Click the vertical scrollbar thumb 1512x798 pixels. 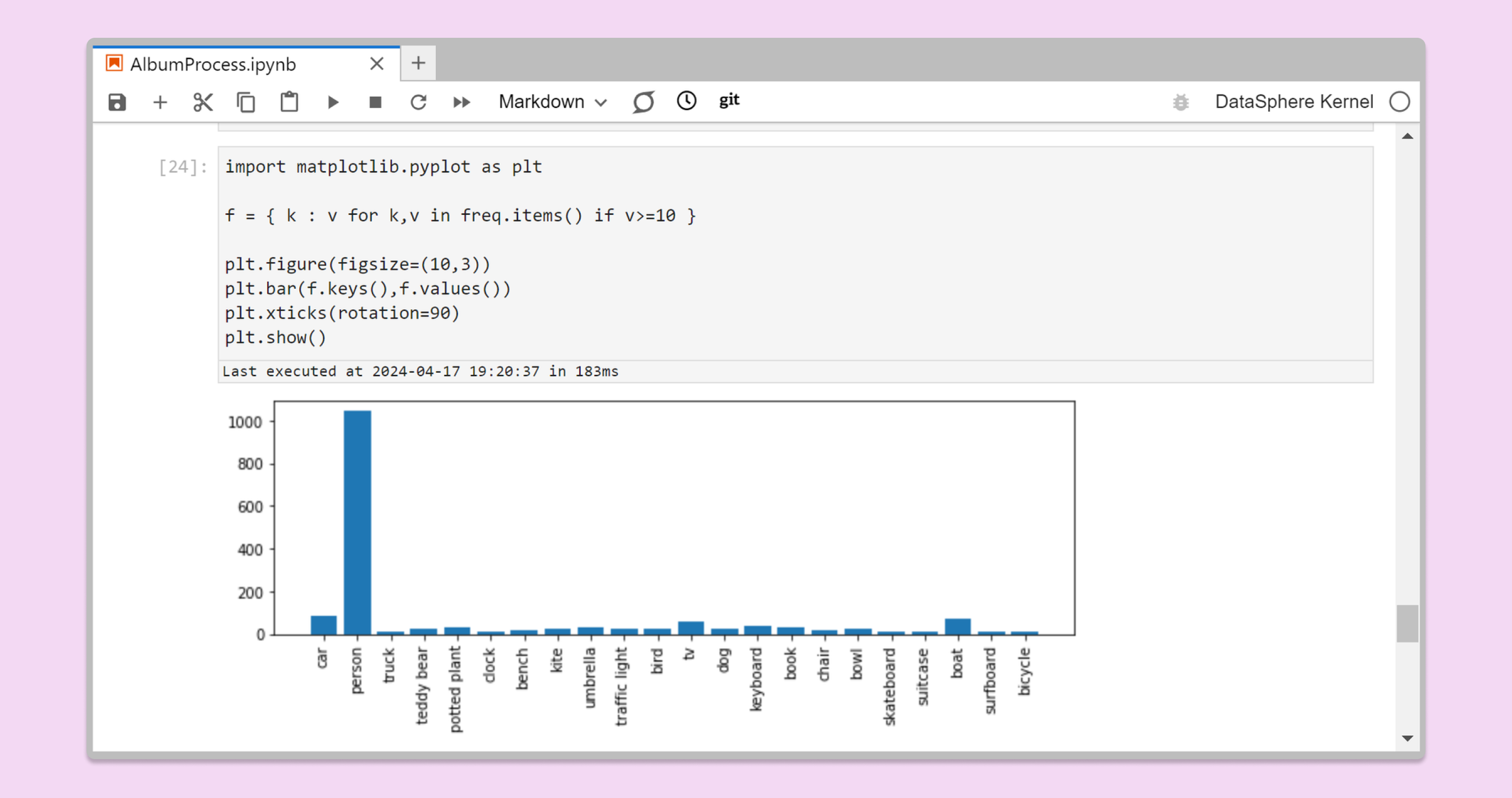[x=1408, y=624]
